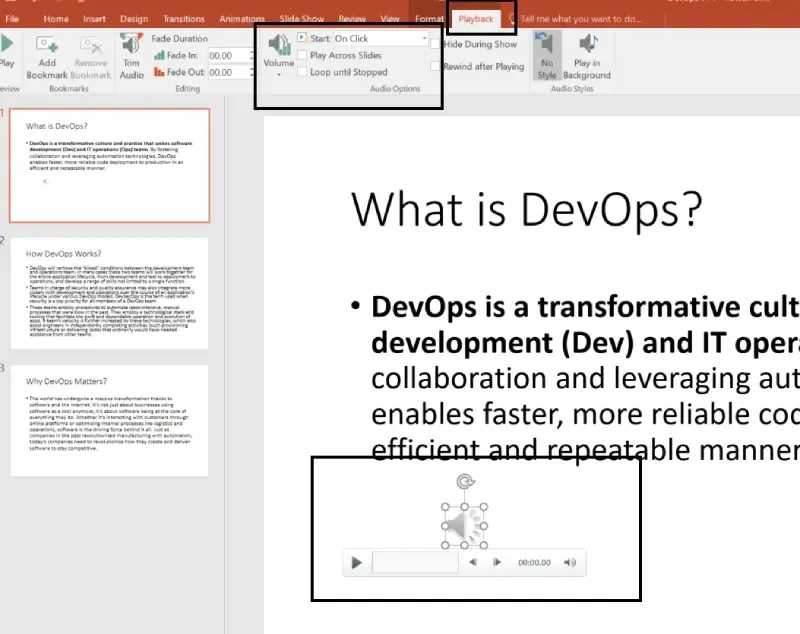Enable Play Across Slides checkbox
The height and width of the screenshot is (634, 800).
[x=302, y=55]
